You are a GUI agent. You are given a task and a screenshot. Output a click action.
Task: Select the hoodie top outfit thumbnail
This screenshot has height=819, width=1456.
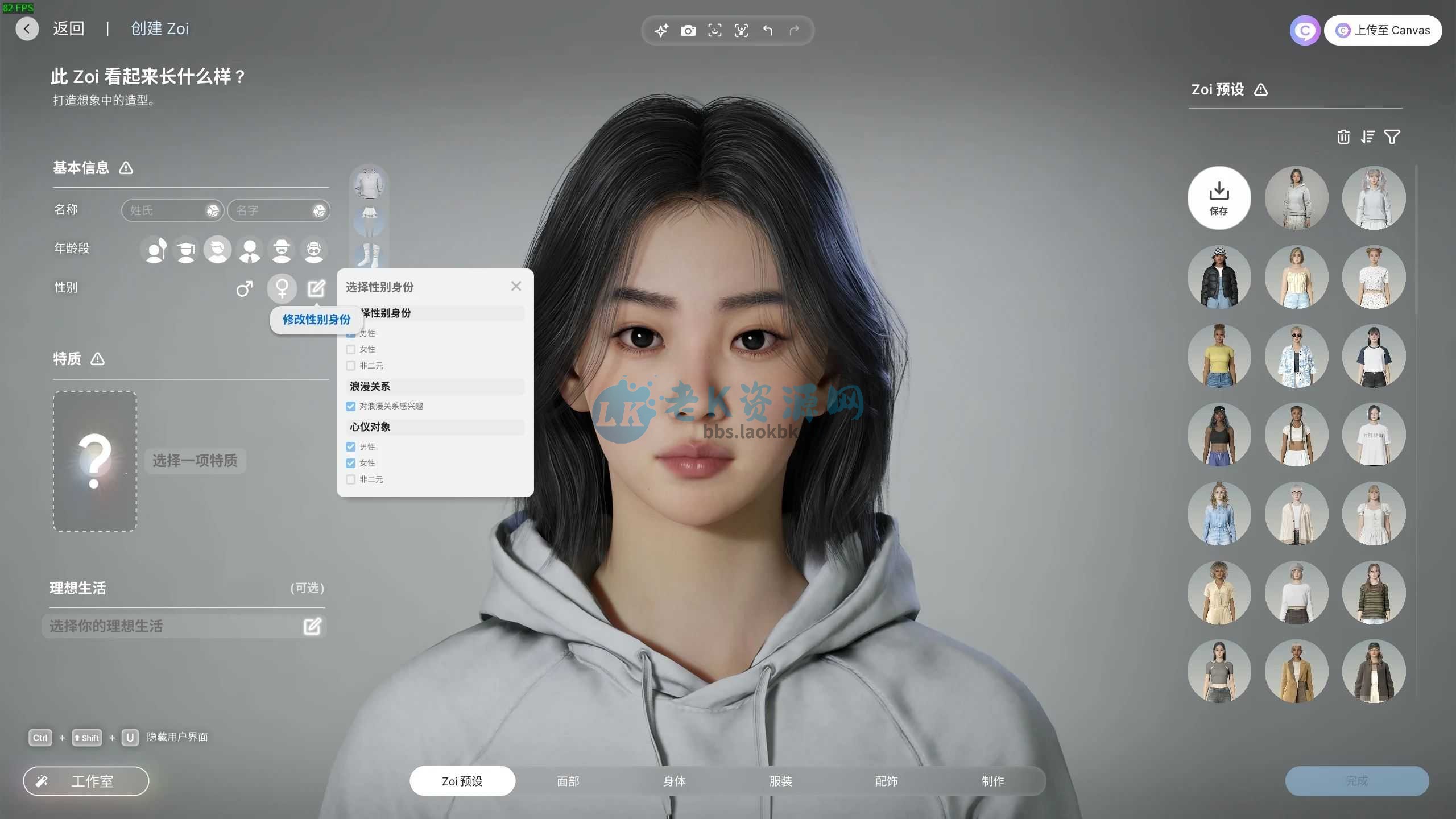(369, 183)
